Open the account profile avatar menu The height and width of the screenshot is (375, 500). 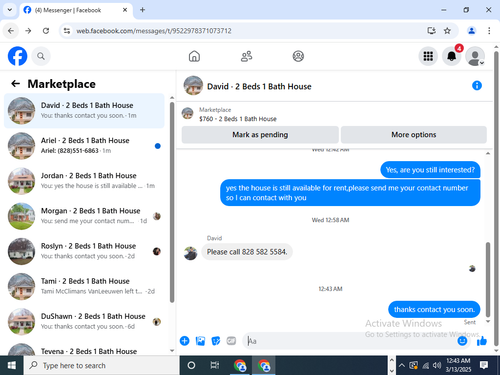pos(475,56)
